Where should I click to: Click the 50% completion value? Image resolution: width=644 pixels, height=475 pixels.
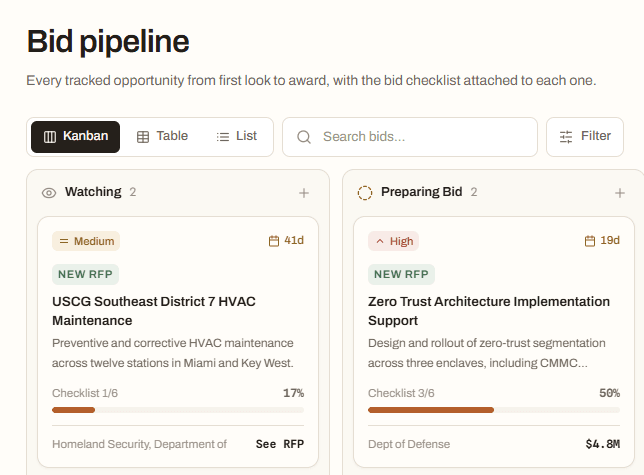(x=610, y=393)
